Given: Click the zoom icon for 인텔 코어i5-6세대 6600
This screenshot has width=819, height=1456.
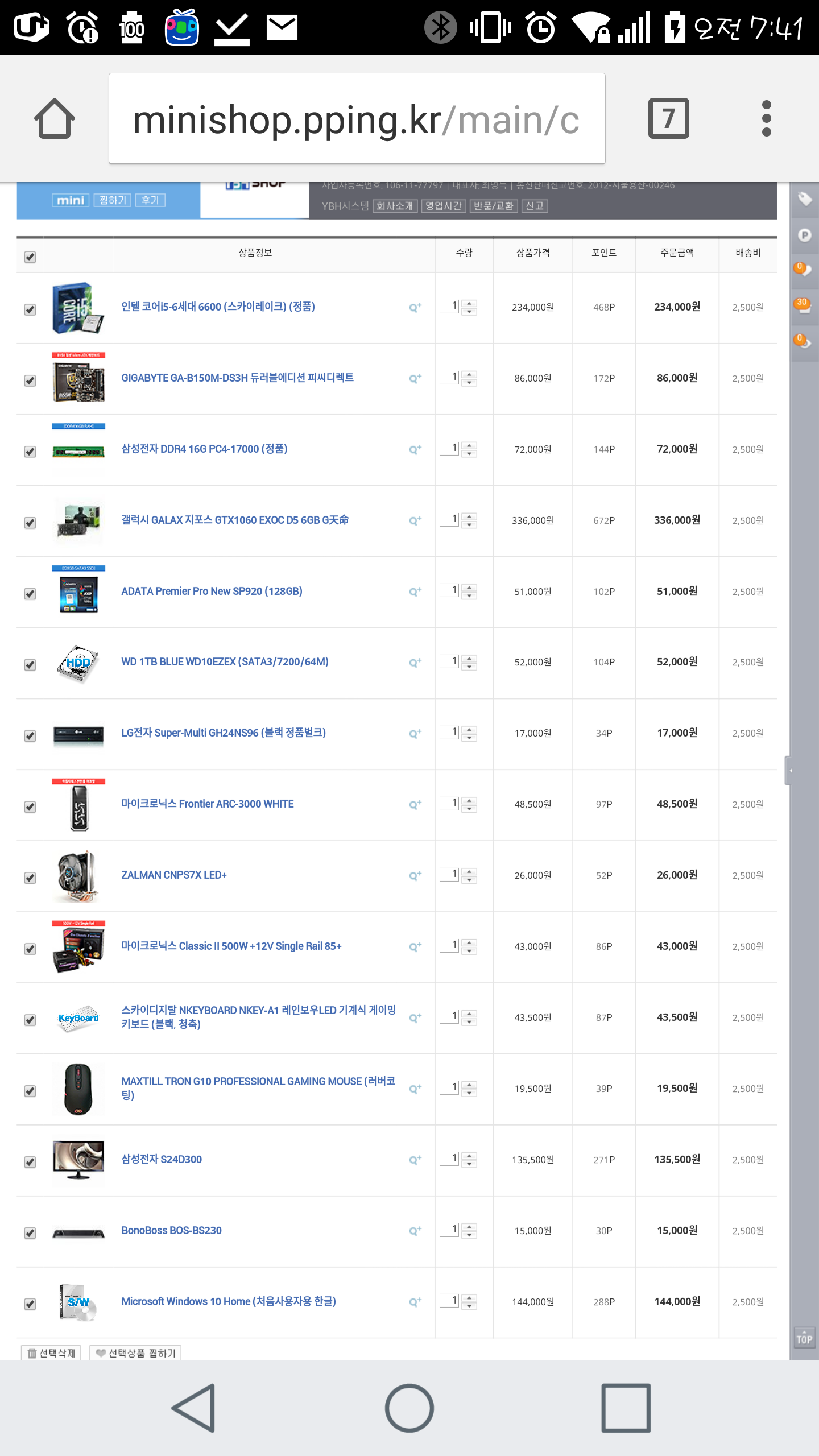Looking at the screenshot, I should [x=415, y=308].
